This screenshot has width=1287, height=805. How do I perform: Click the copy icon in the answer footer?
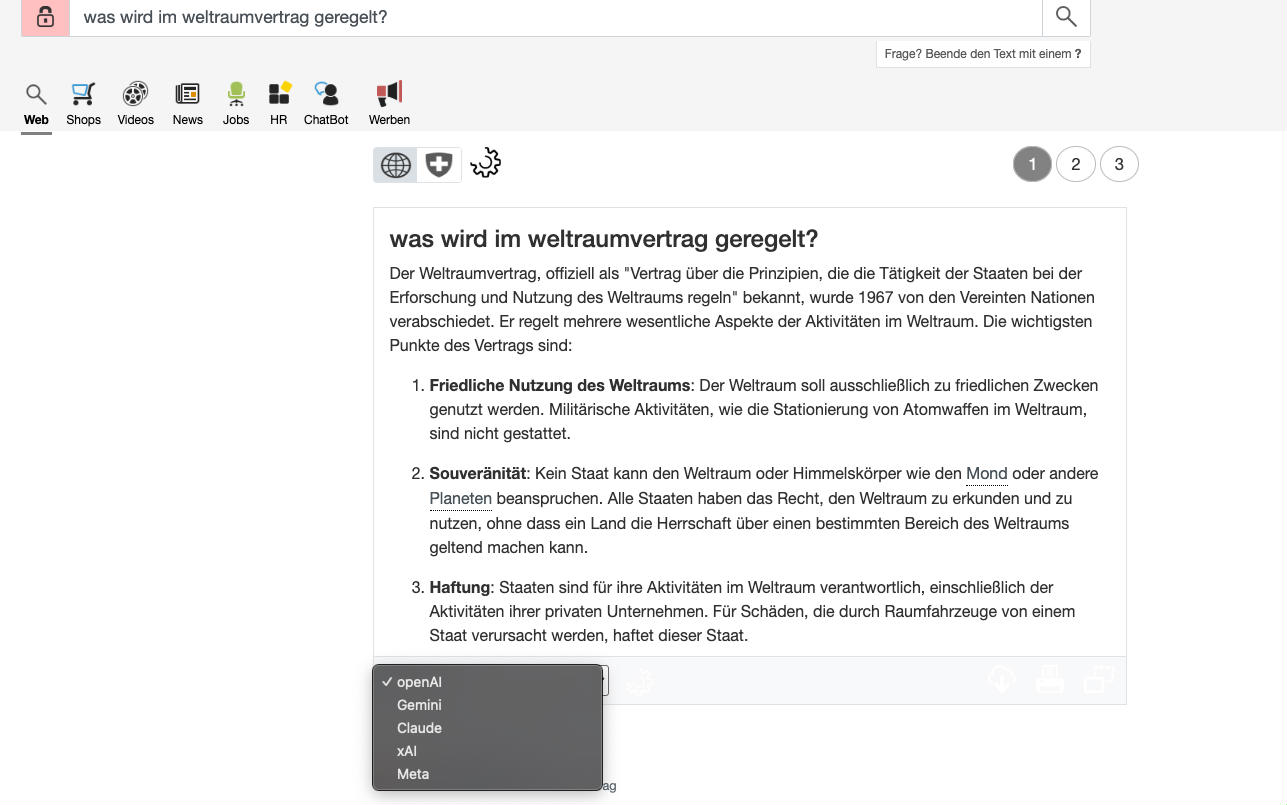click(x=1099, y=680)
